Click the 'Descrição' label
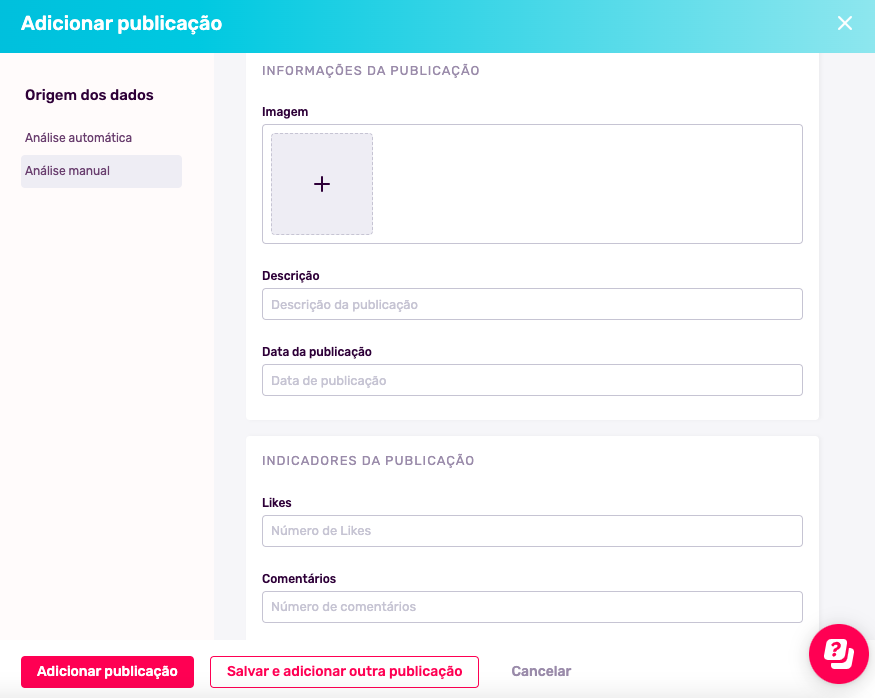 click(x=291, y=276)
